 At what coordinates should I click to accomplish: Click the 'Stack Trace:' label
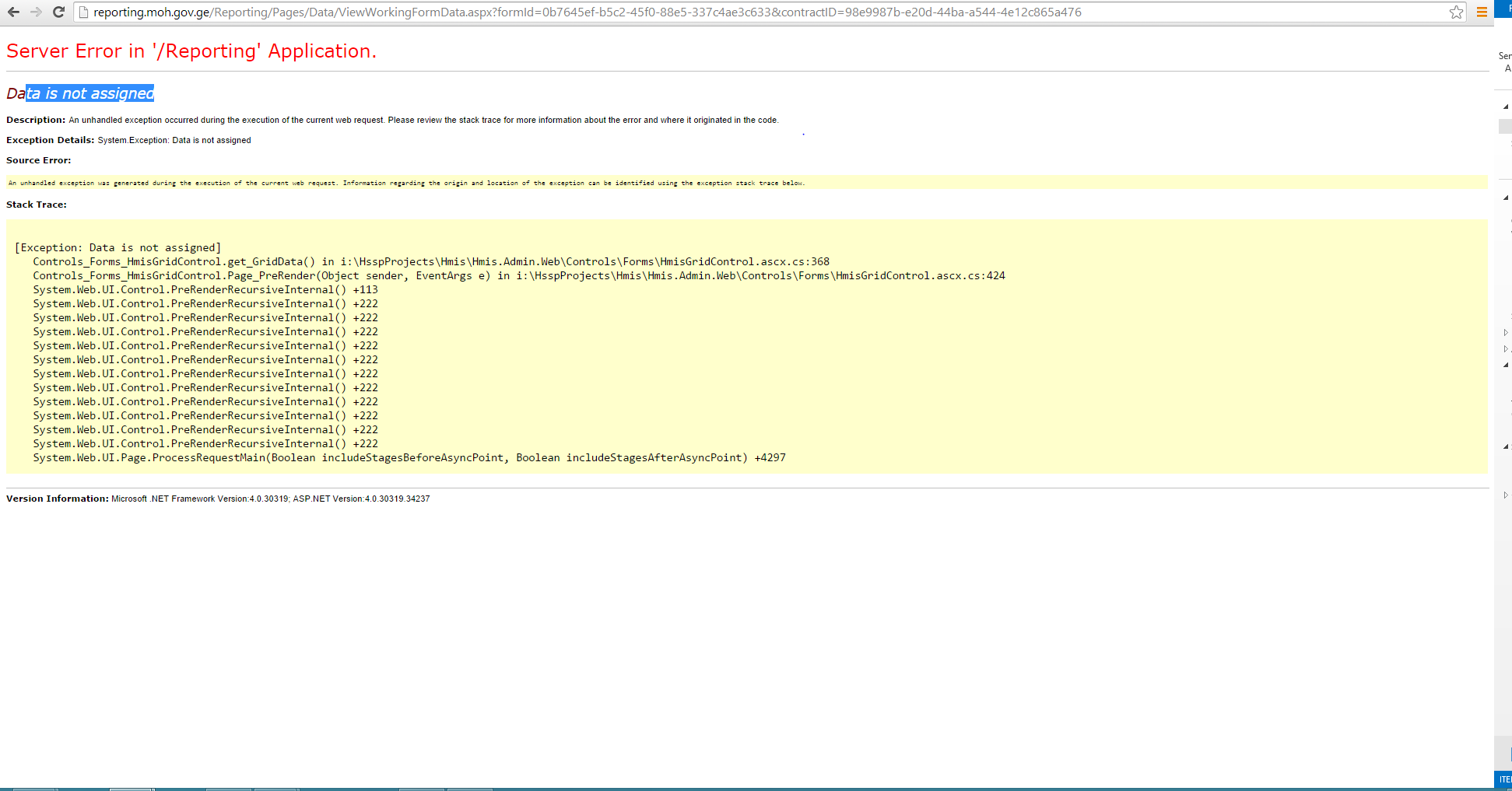pyautogui.click(x=37, y=205)
